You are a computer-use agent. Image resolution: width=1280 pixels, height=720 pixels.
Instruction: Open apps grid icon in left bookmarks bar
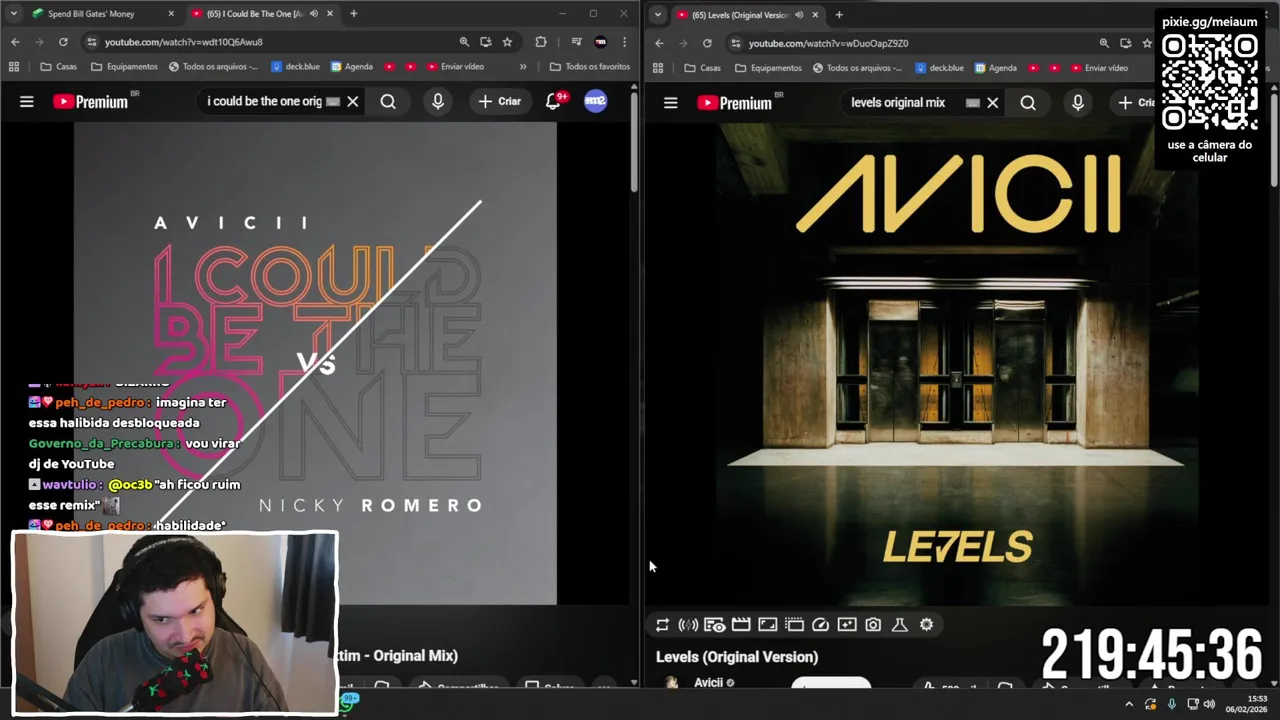tap(14, 67)
